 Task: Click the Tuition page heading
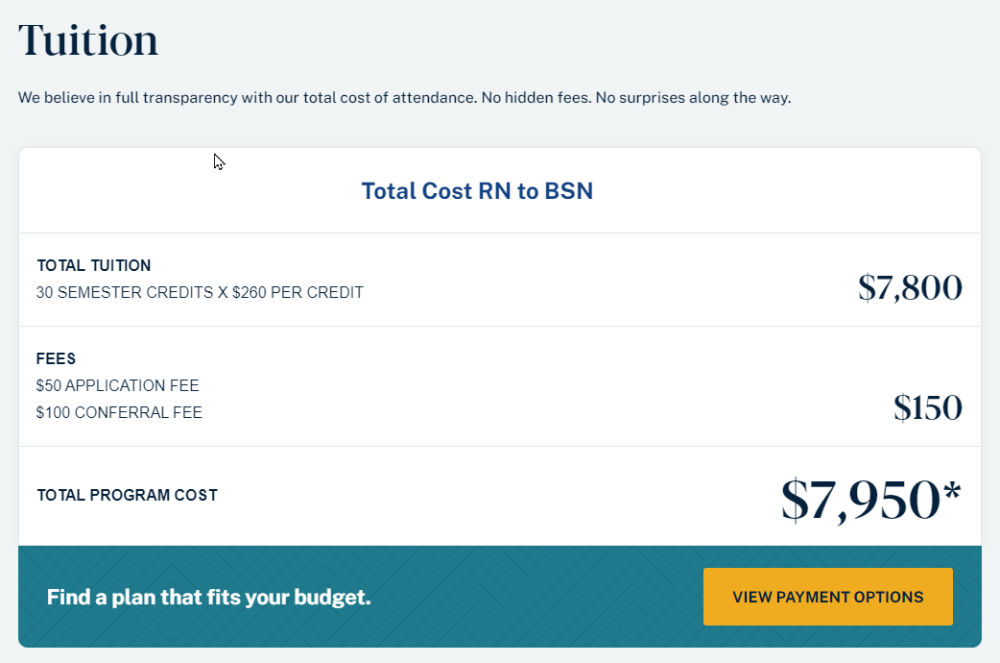pyautogui.click(x=88, y=40)
